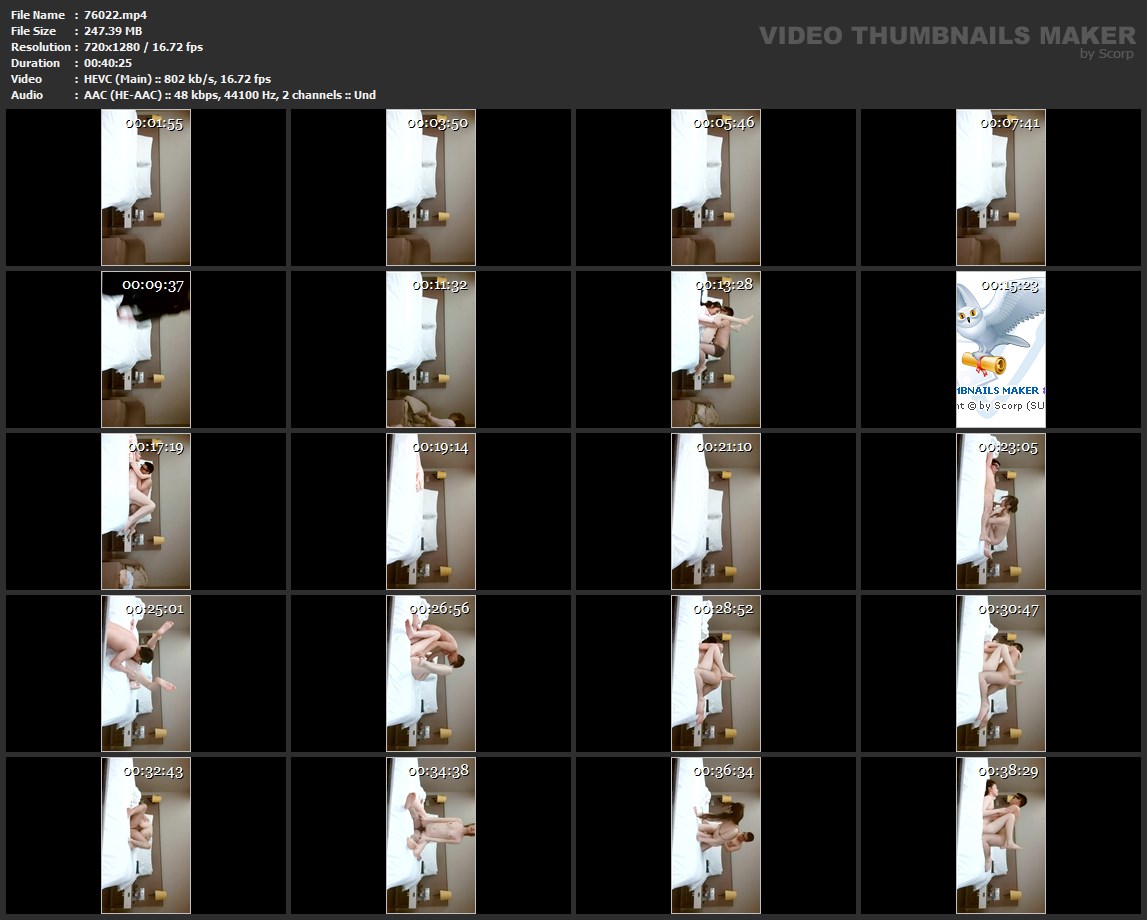
Task: Click the thumbnail timestamped 00:07:41
Action: click(1001, 187)
